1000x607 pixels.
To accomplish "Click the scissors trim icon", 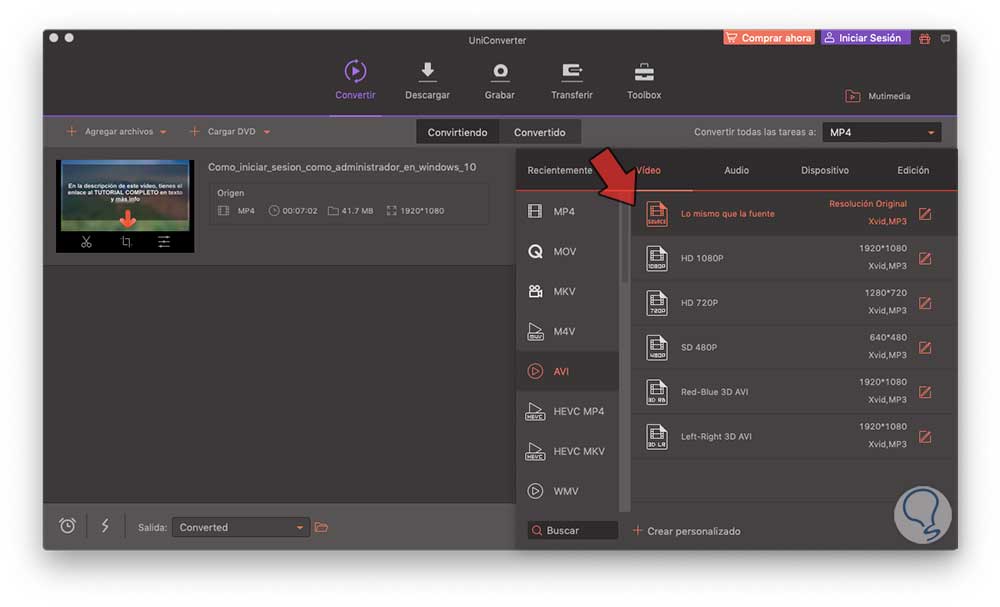I will coord(86,242).
